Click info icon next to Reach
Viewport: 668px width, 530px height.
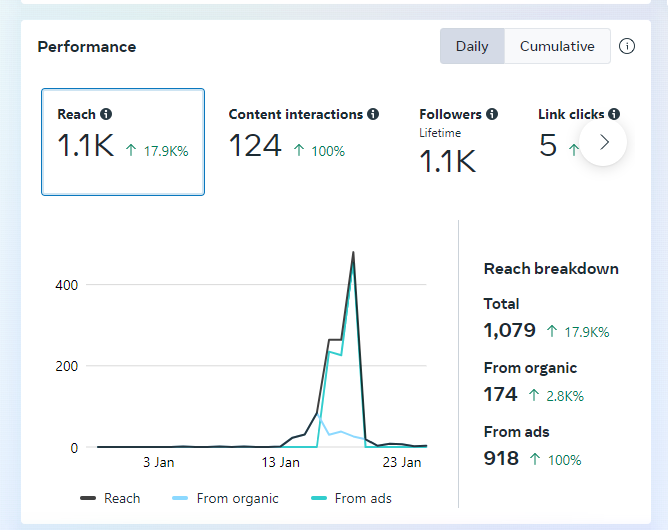click(106, 114)
